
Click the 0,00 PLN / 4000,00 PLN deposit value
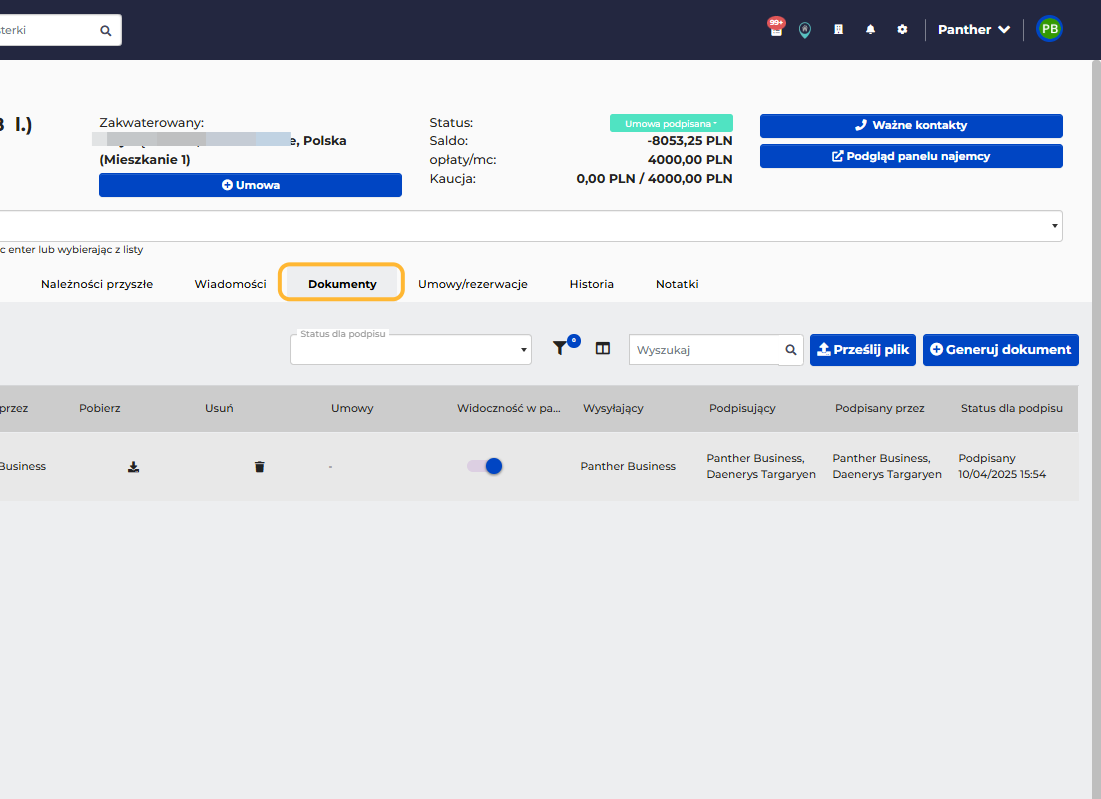(x=654, y=179)
